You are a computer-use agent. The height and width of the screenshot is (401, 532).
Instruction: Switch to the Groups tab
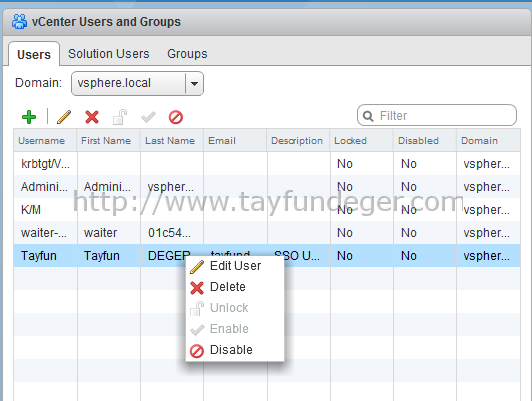click(x=187, y=54)
